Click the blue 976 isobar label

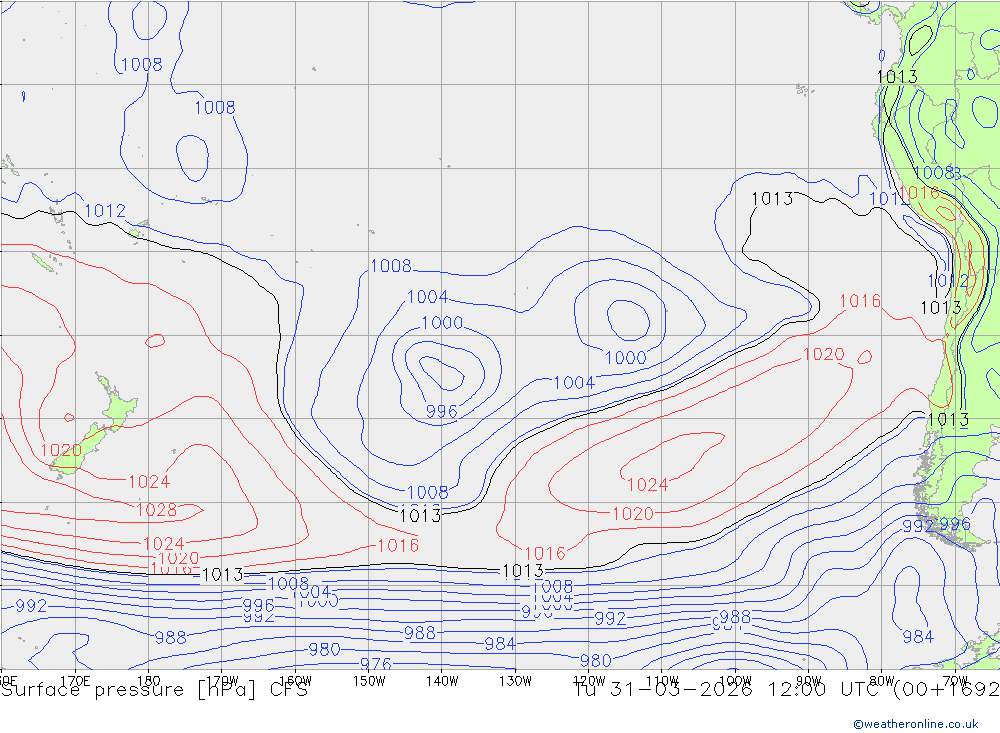(376, 664)
